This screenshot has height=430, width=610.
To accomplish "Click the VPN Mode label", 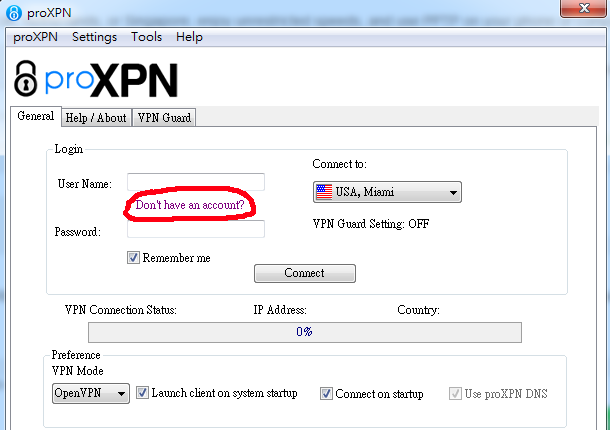I will [77, 370].
